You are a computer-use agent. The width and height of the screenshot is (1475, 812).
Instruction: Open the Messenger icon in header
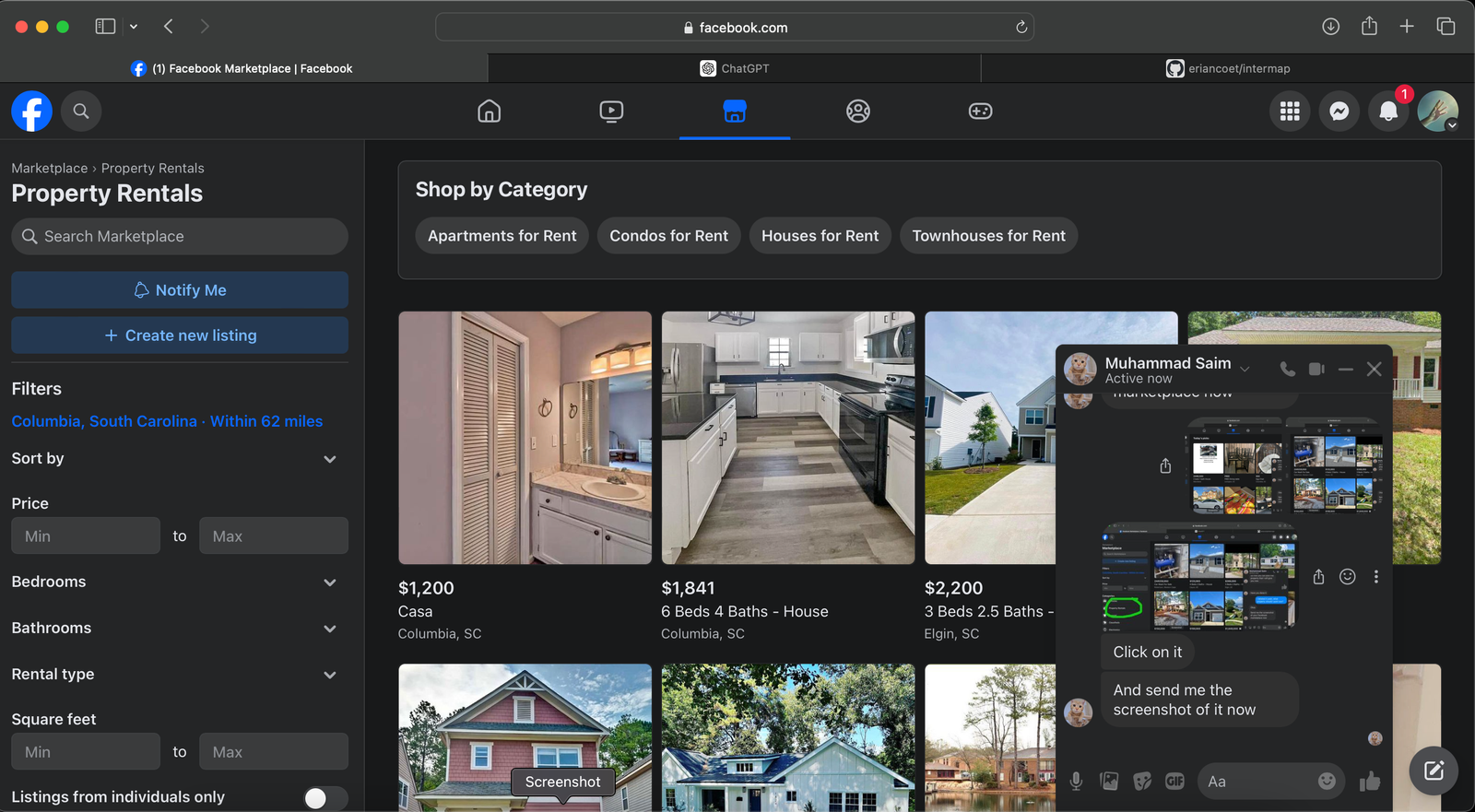tap(1339, 112)
